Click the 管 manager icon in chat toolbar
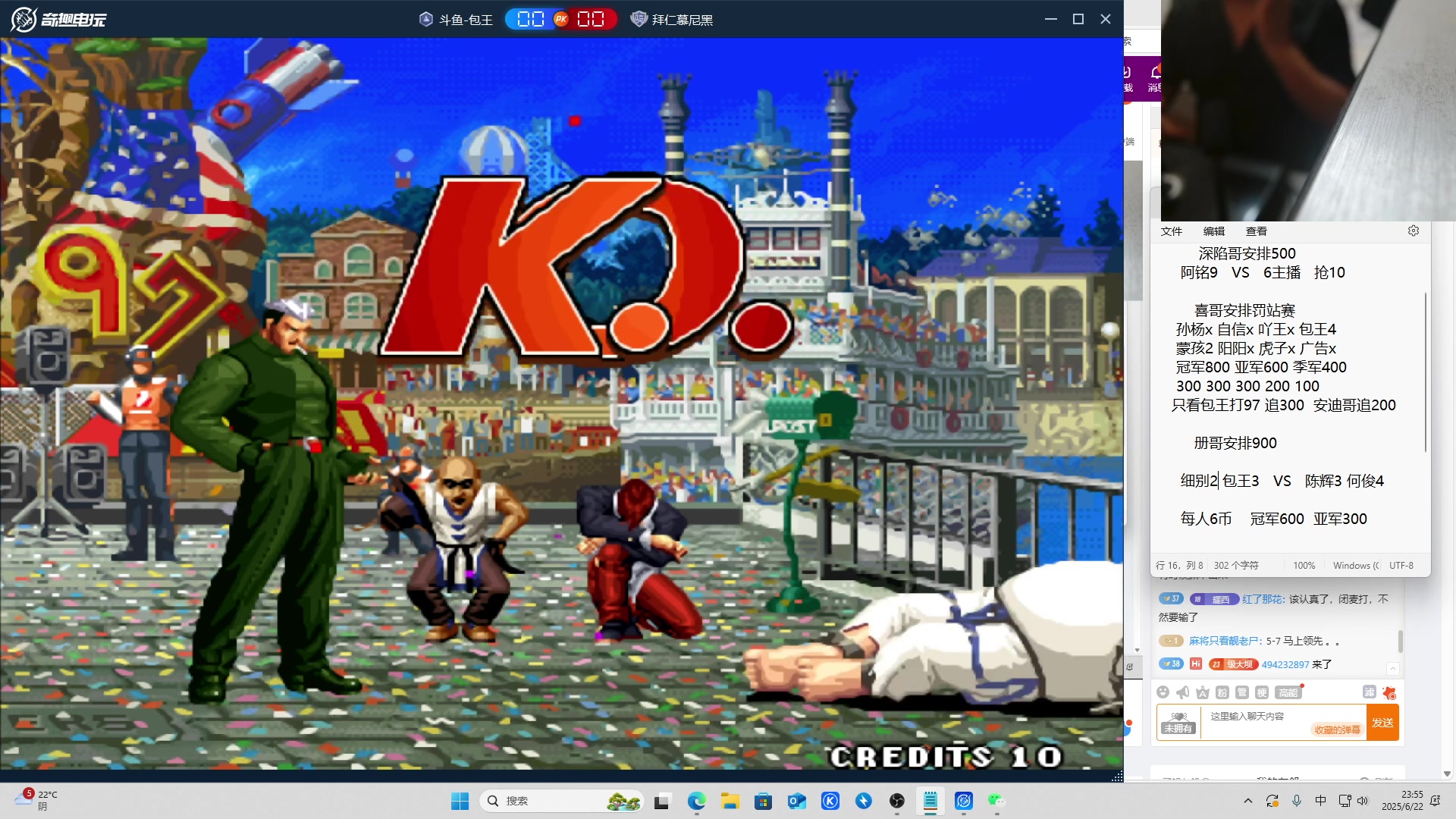The height and width of the screenshot is (819, 1456). coord(1242,692)
